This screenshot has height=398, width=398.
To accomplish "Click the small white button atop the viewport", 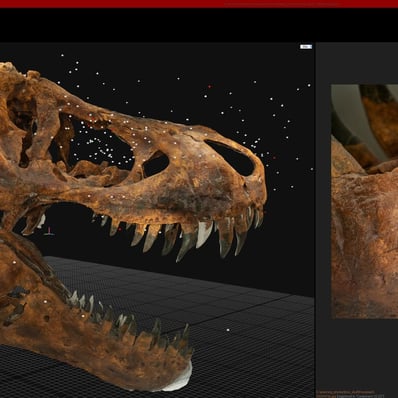I will click(306, 47).
